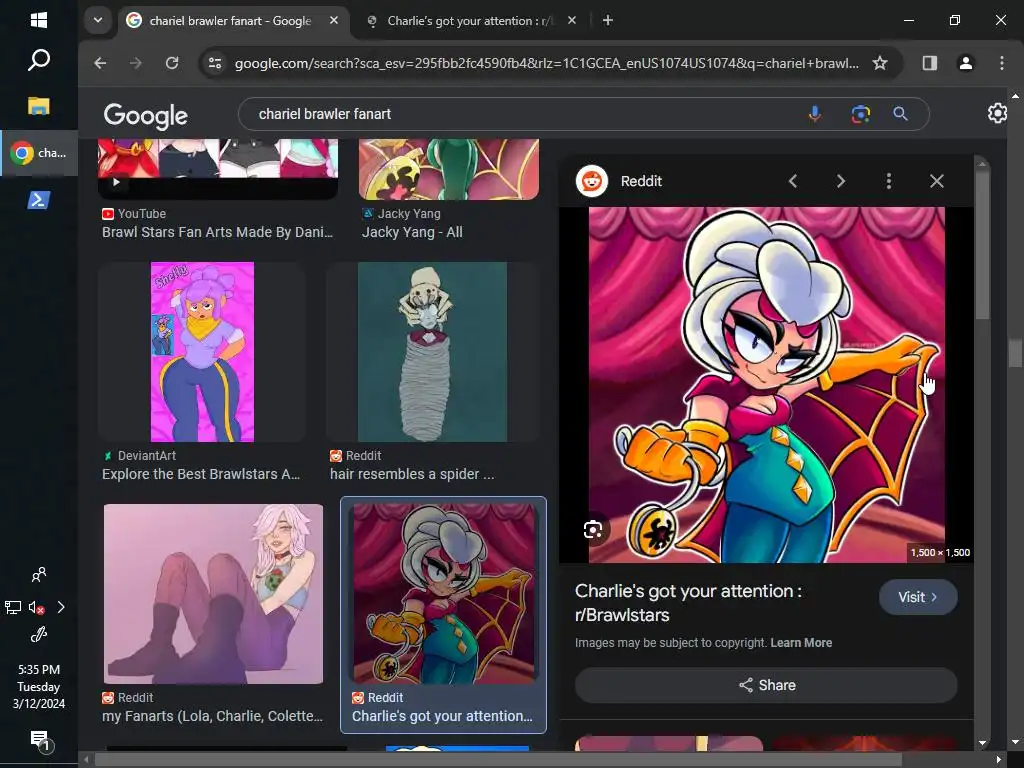Click the preview panel vertical scrollbar
Viewport: 1024px width, 768px height.
pos(982,245)
